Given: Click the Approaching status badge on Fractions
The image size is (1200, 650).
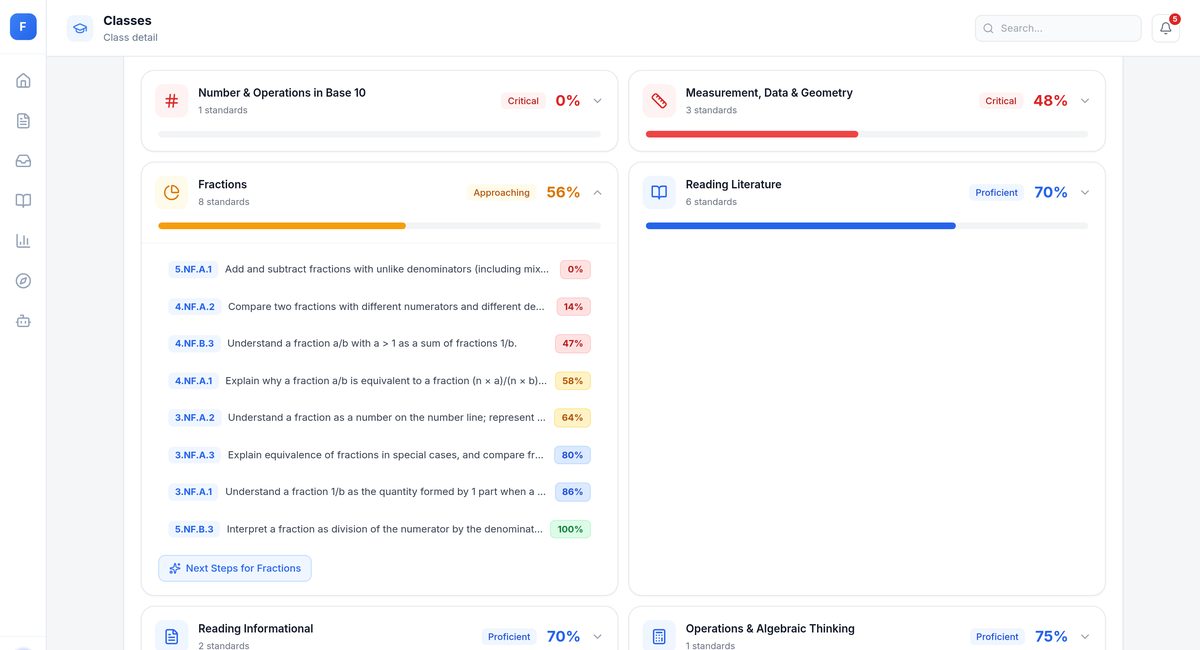Looking at the screenshot, I should [x=502, y=192].
